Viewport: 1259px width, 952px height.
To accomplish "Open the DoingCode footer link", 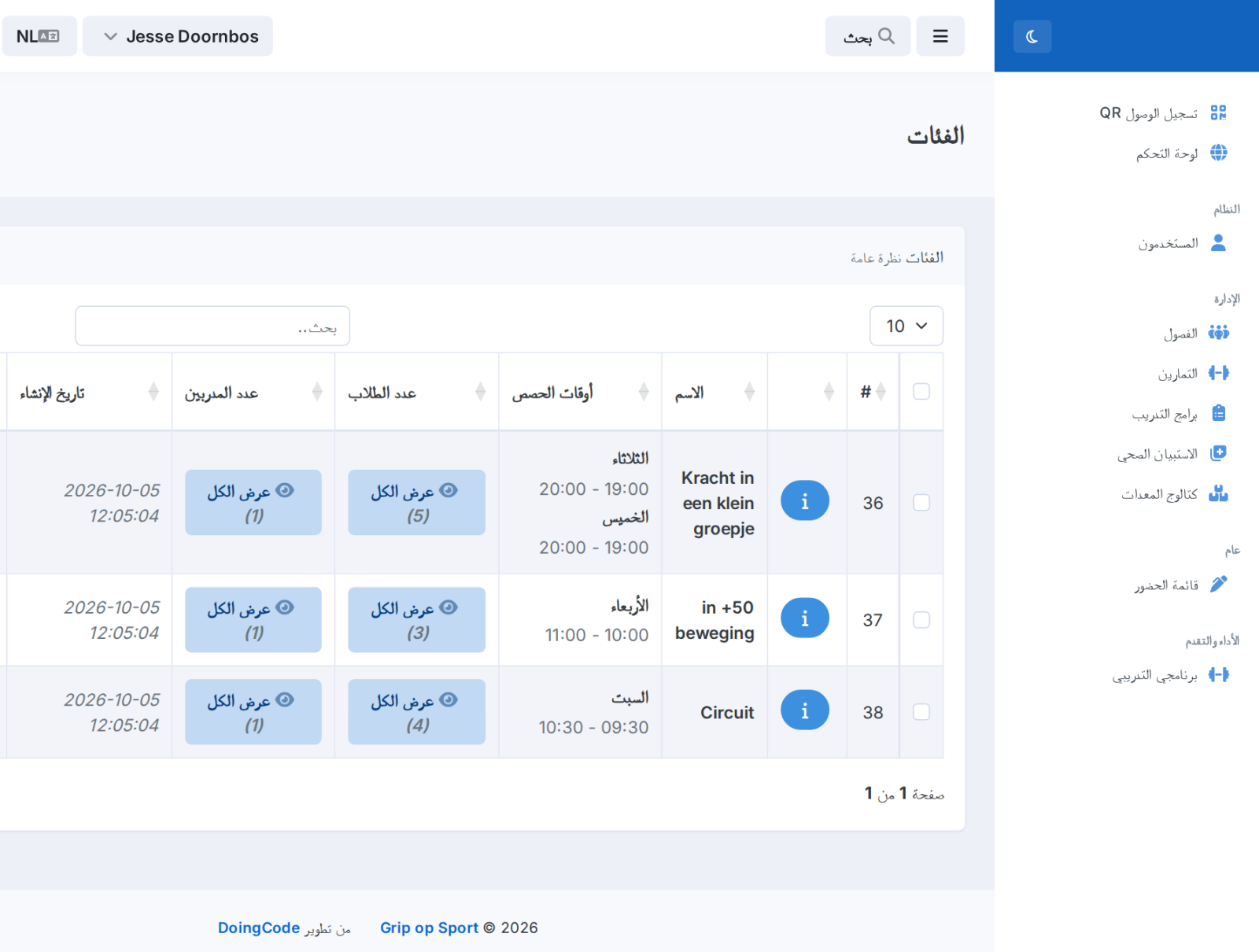I will pos(259,928).
